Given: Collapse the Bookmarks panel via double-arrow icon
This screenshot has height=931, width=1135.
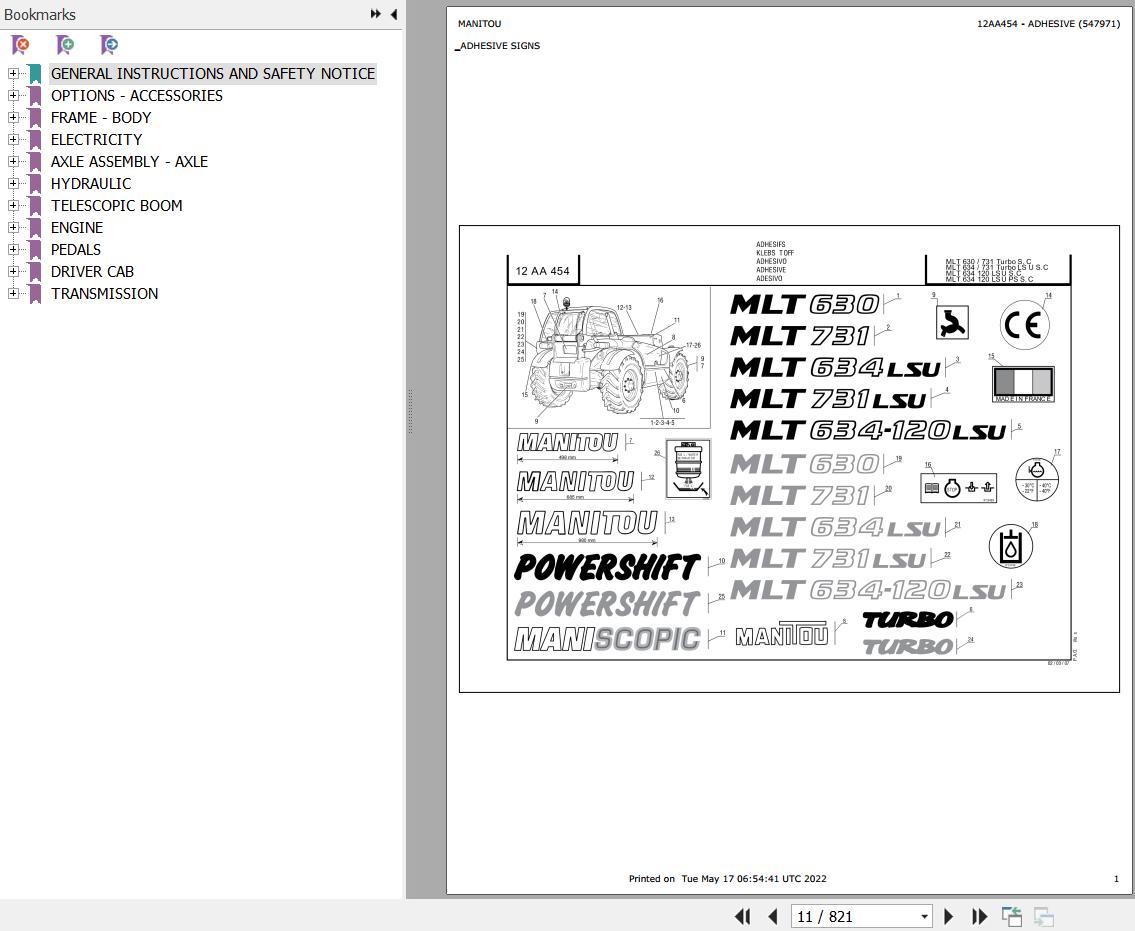Looking at the screenshot, I should (374, 14).
